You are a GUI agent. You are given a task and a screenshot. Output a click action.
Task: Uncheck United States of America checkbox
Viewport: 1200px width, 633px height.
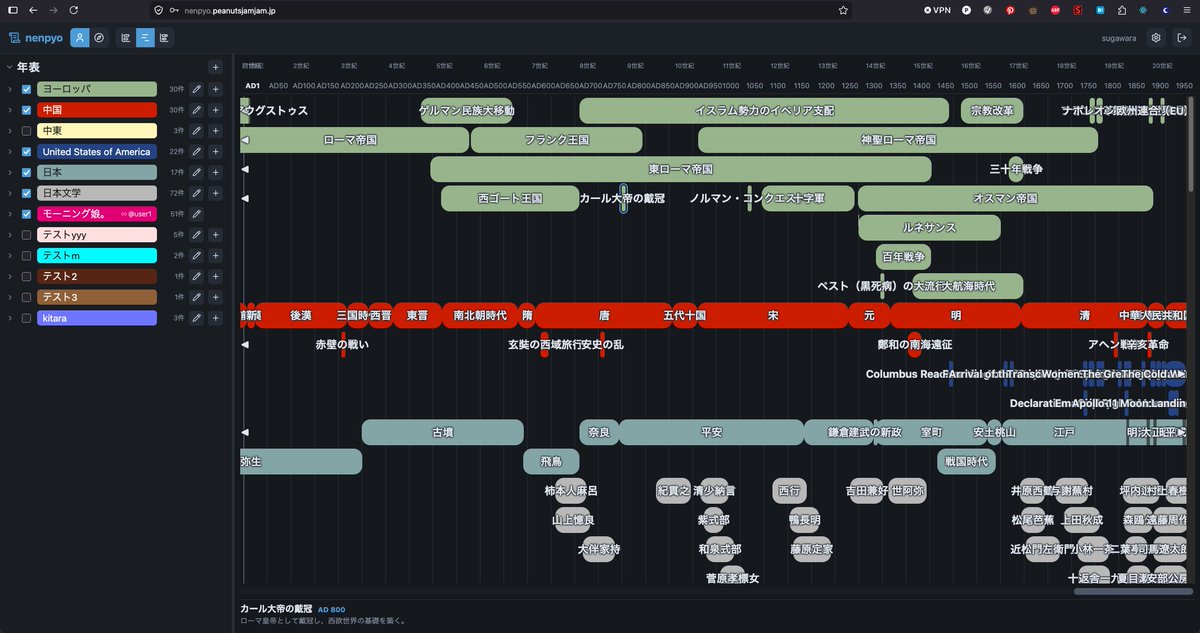pos(27,152)
